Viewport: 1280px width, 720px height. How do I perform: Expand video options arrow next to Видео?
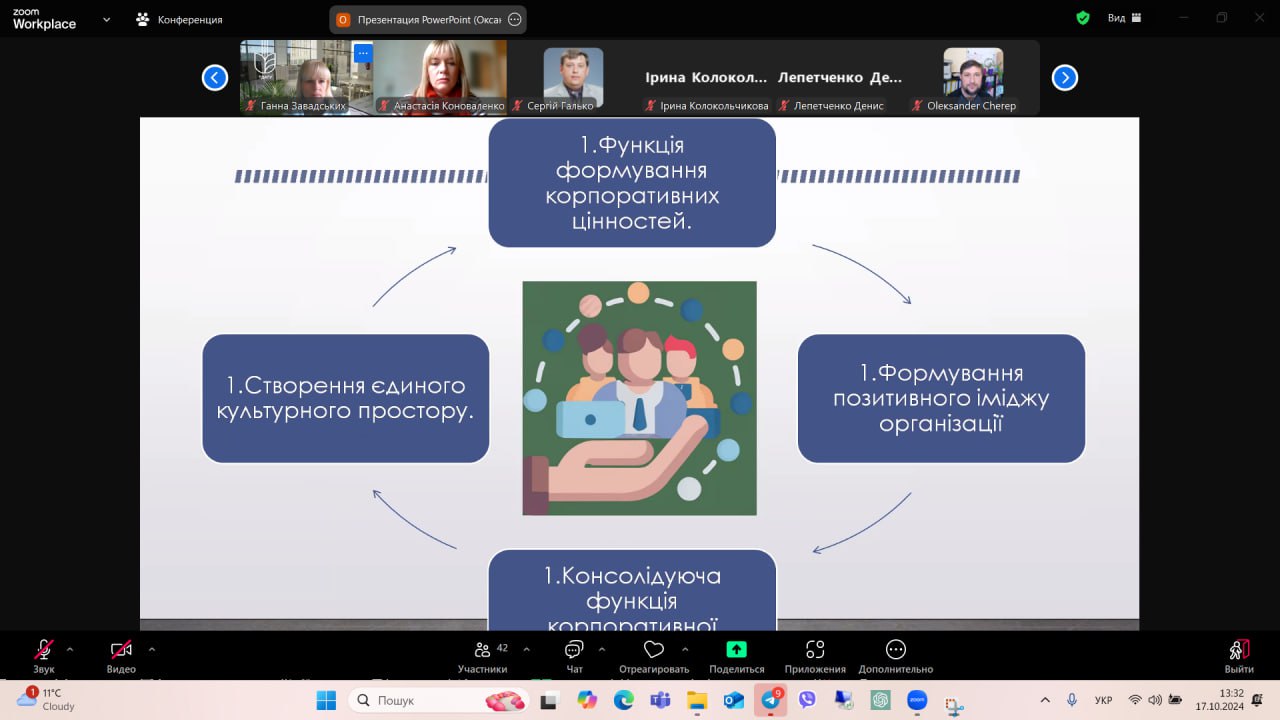[152, 649]
